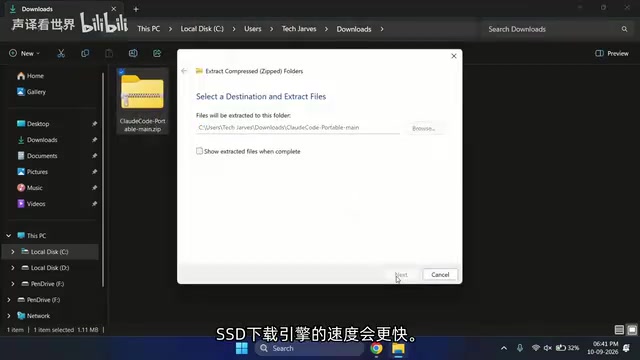Click the extraction destination path field
Viewport: 640px width, 360px height.
click(x=298, y=128)
